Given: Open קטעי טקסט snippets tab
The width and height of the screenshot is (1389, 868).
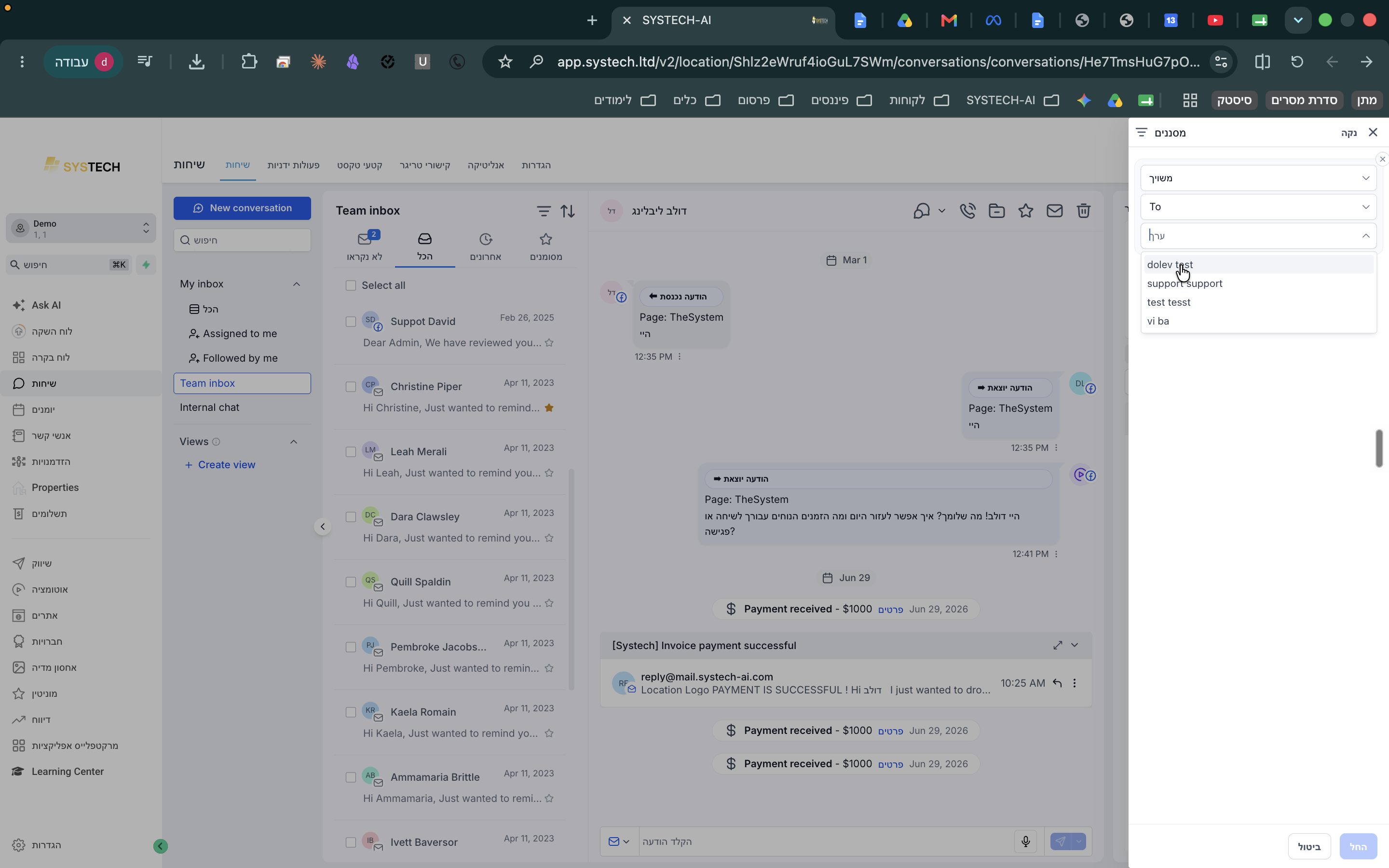Looking at the screenshot, I should pos(359,165).
